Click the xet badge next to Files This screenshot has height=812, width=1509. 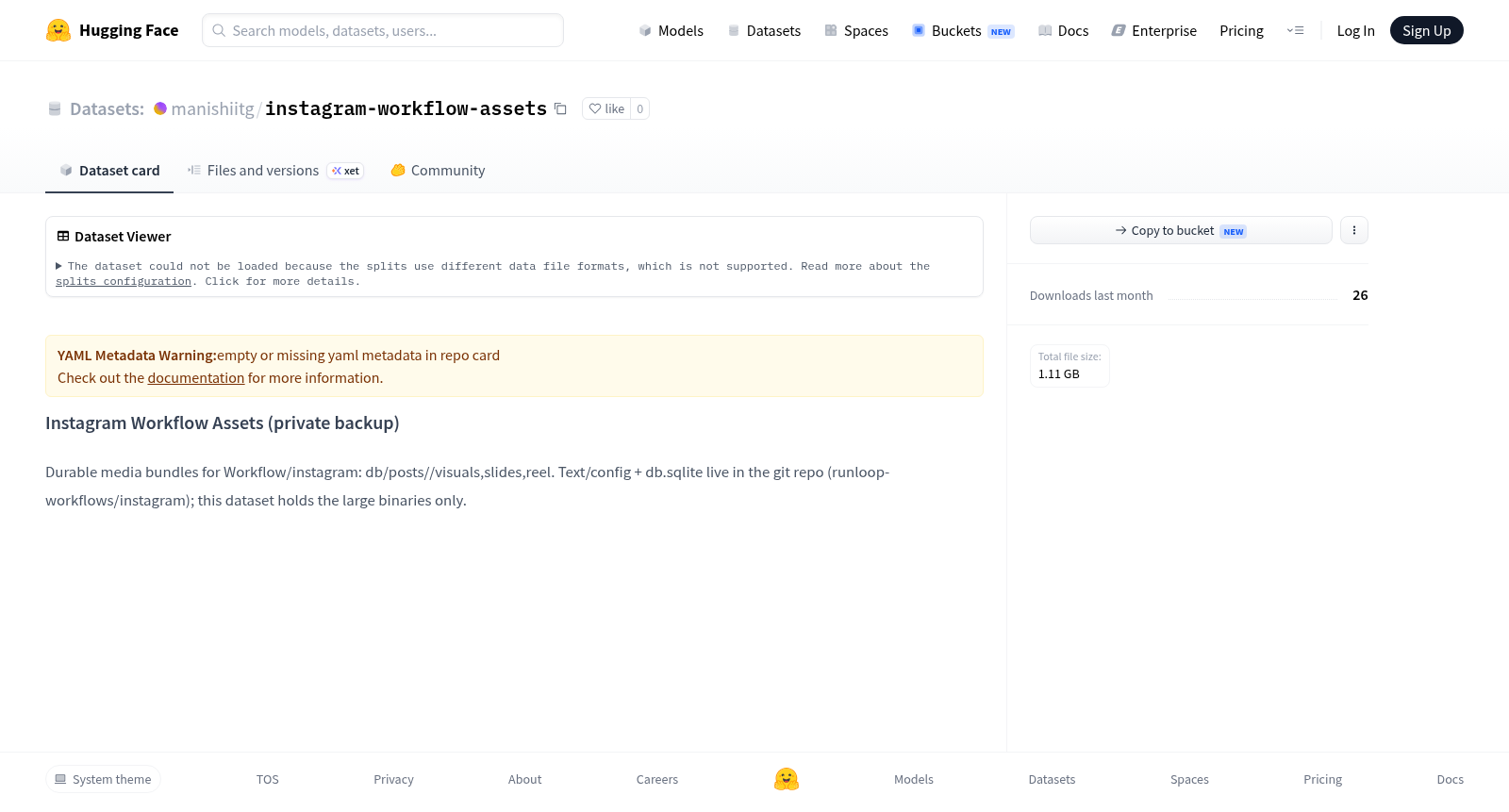point(345,171)
